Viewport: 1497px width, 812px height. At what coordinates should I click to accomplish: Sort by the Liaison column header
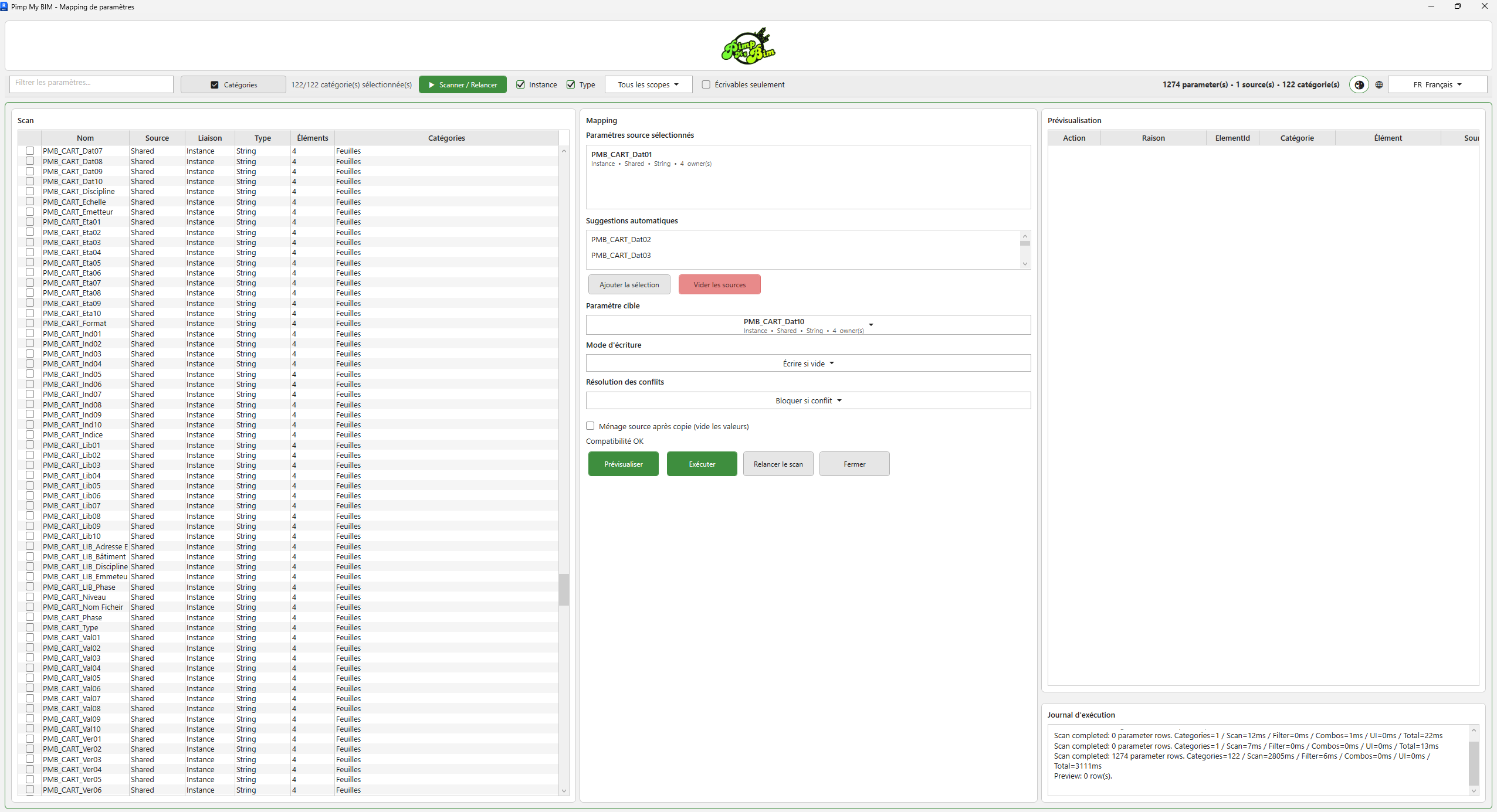[210, 138]
